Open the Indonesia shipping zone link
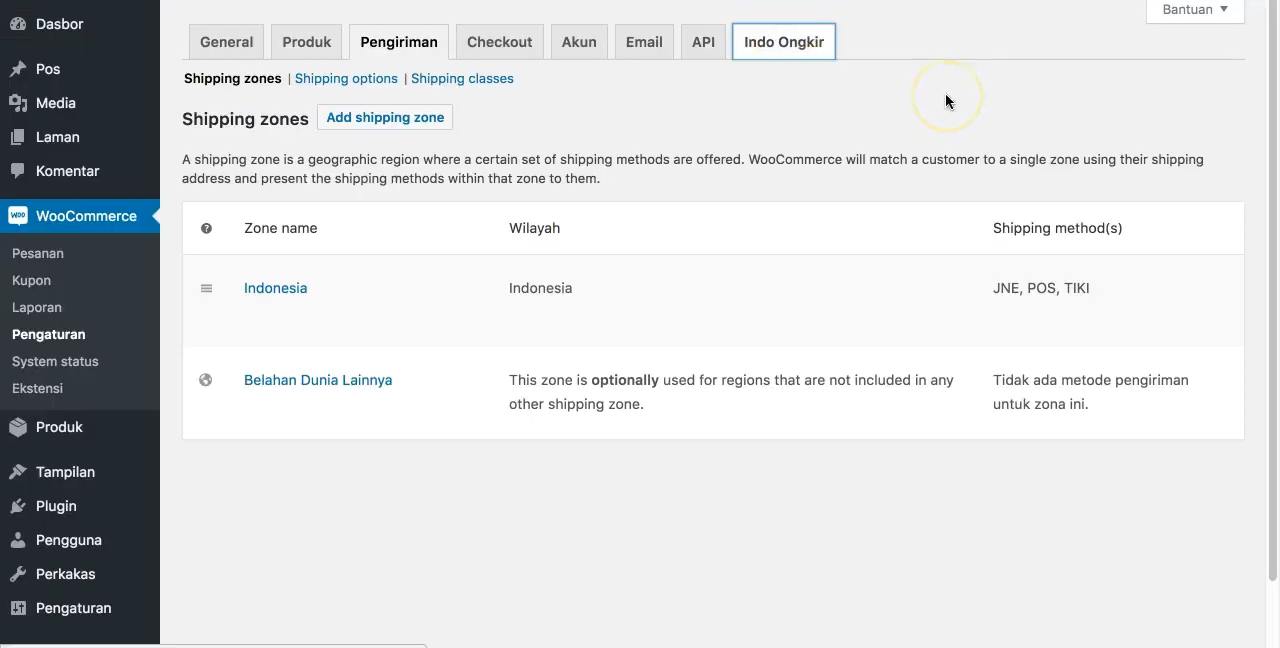1280x648 pixels. click(x=275, y=288)
